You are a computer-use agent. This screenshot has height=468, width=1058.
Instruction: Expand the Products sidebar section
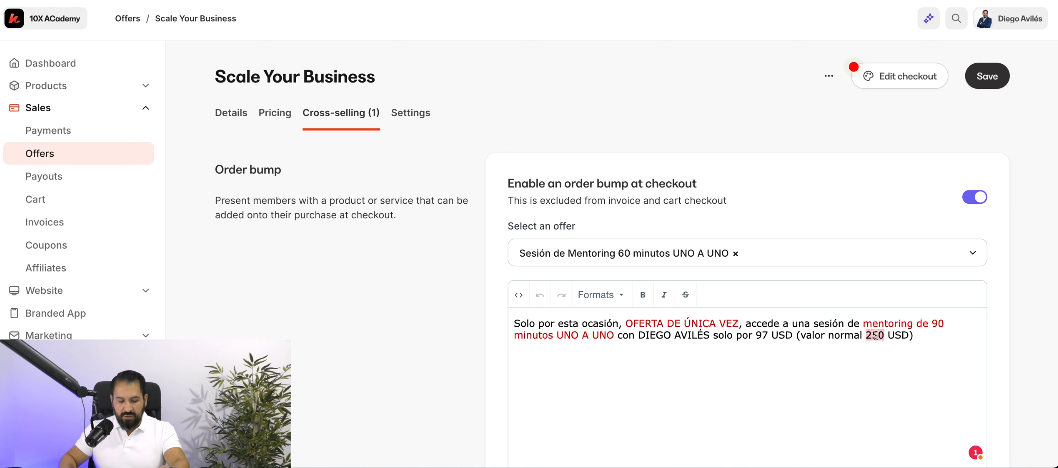146,86
